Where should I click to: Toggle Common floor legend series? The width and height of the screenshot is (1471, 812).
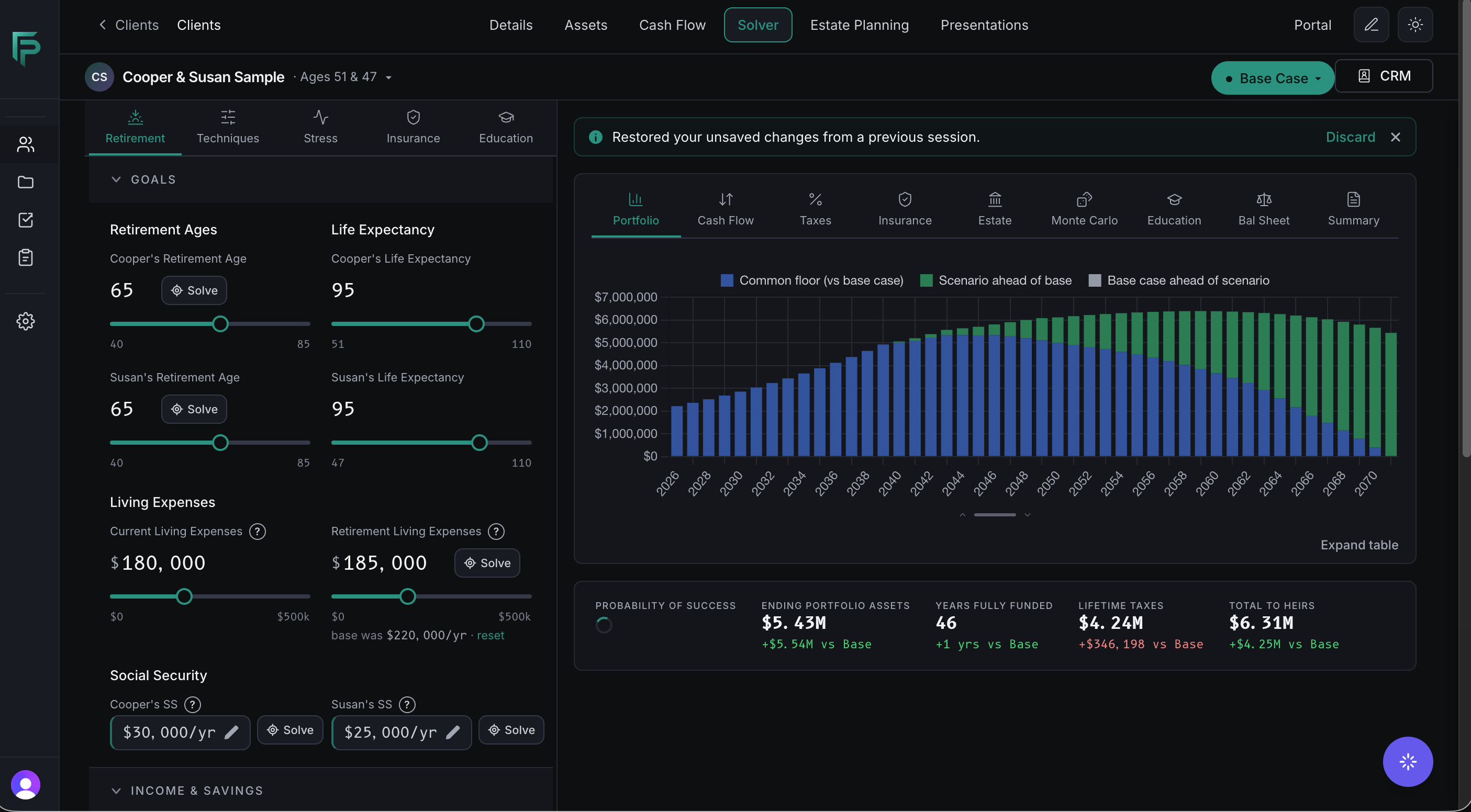tap(811, 280)
